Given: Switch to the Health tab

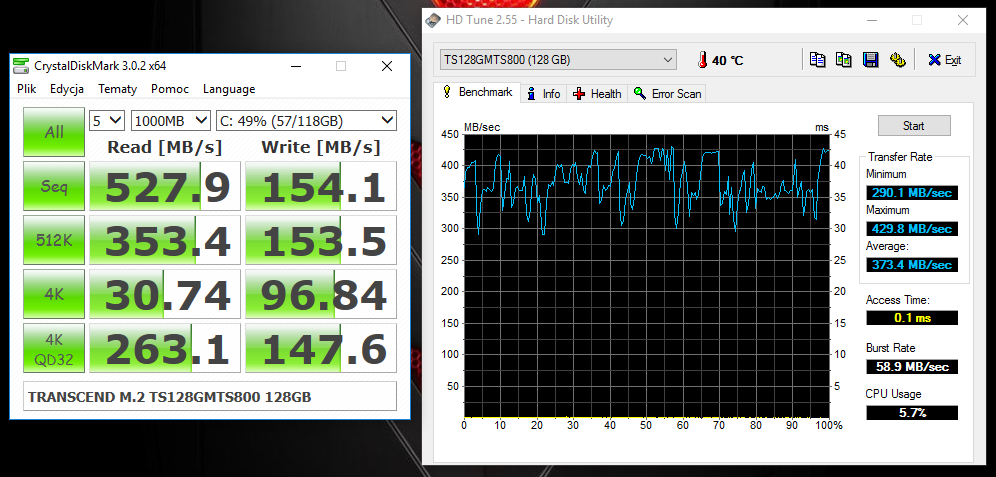Looking at the screenshot, I should (597, 93).
